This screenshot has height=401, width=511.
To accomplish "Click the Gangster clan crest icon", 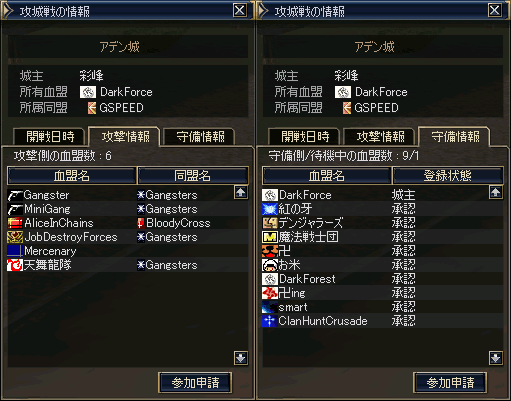I will pyautogui.click(x=15, y=195).
